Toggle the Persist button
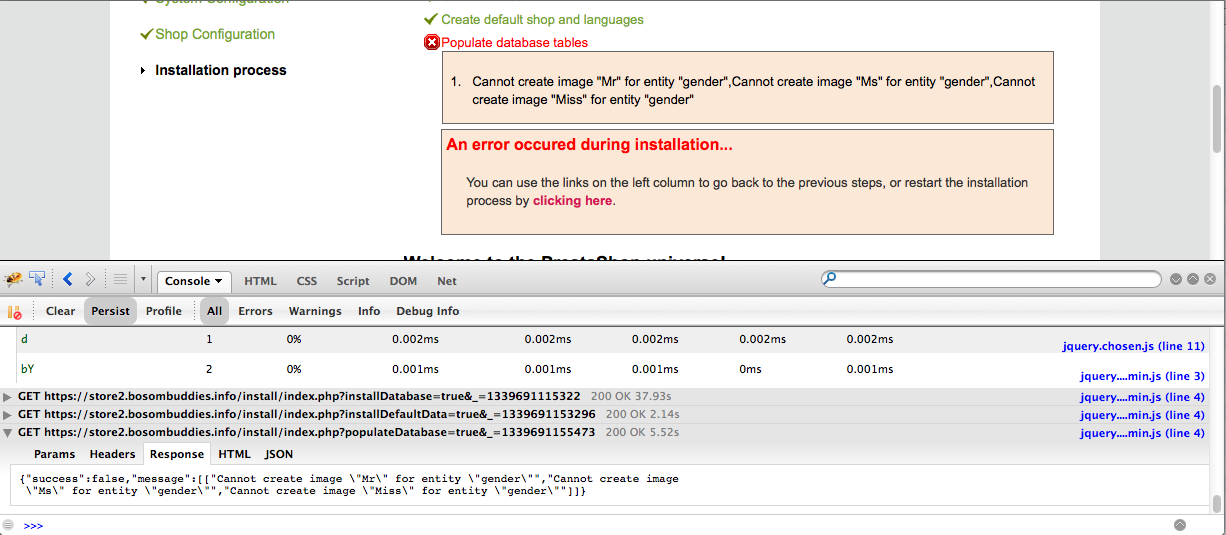 (x=110, y=311)
